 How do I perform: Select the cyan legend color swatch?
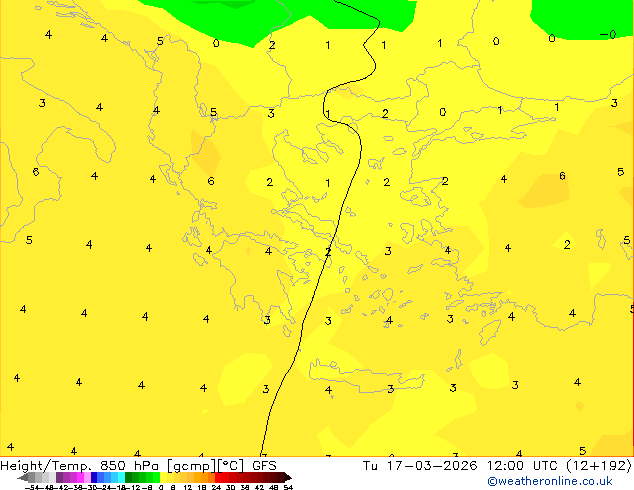click(121, 477)
